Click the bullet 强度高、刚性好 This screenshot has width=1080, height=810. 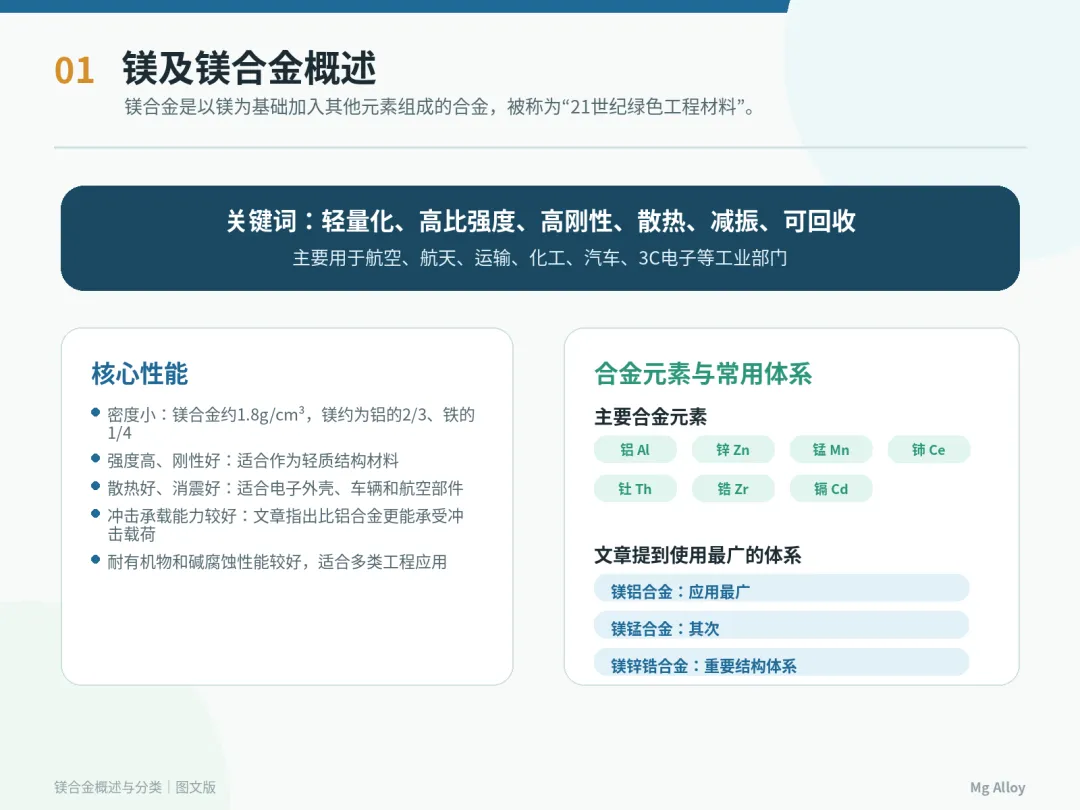pyautogui.click(x=245, y=460)
